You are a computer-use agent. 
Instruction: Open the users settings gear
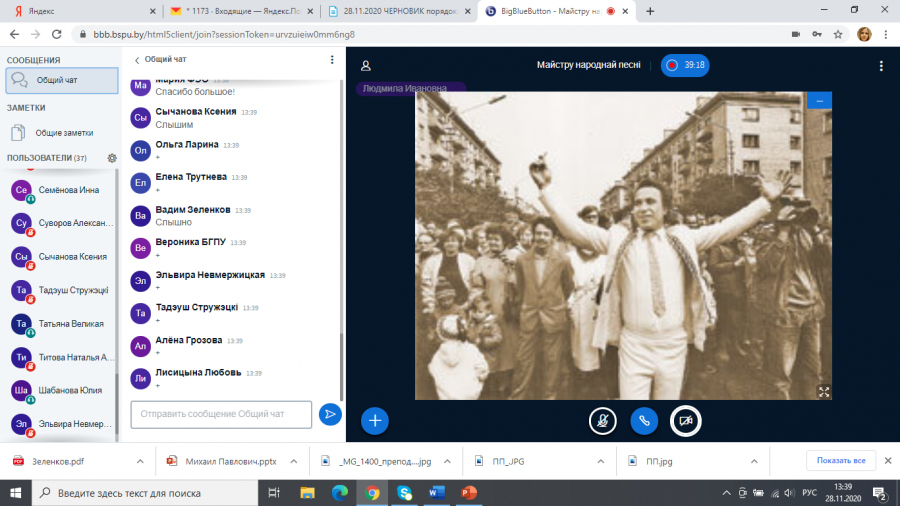[112, 158]
